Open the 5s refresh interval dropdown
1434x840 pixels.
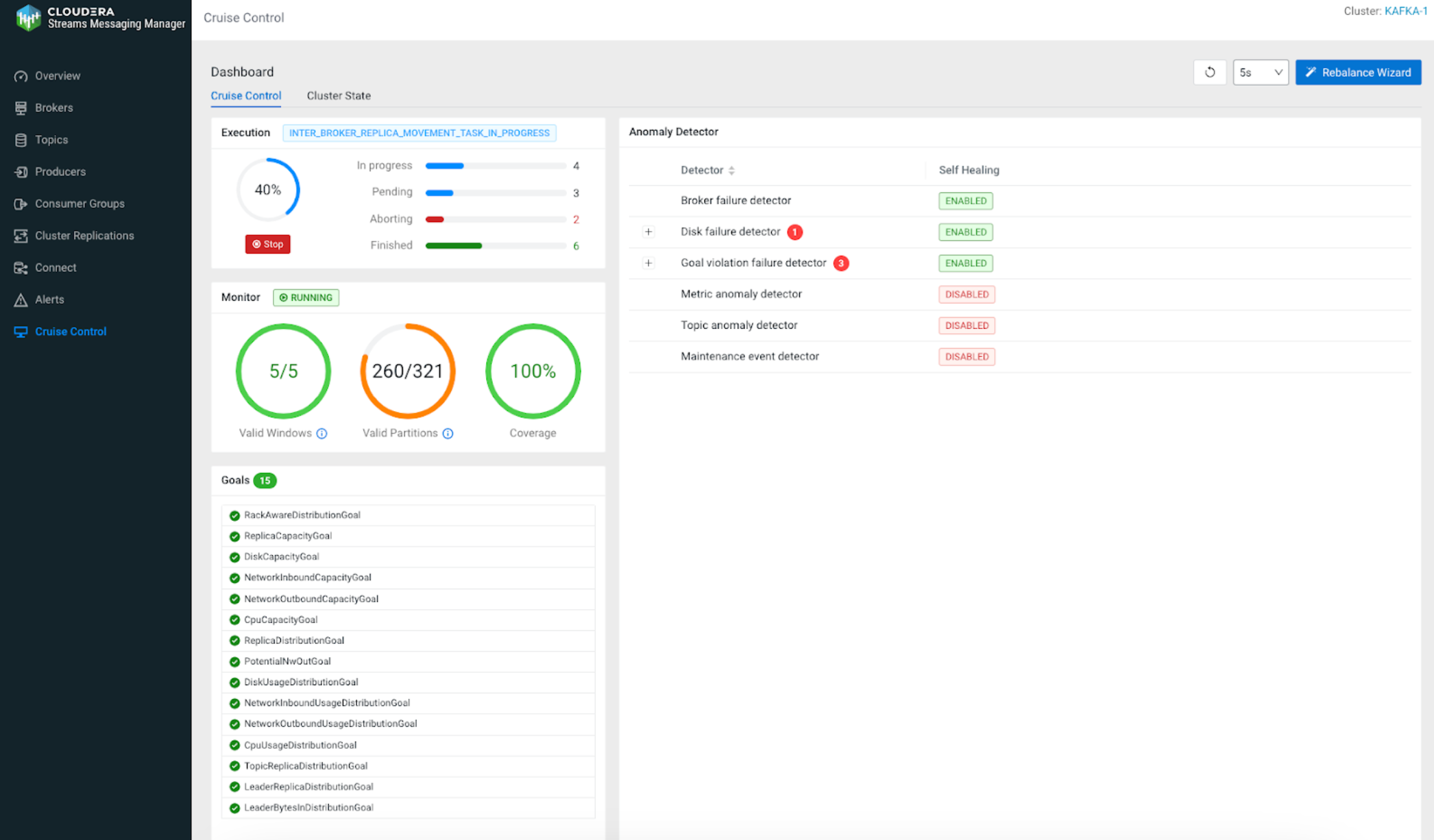1260,72
